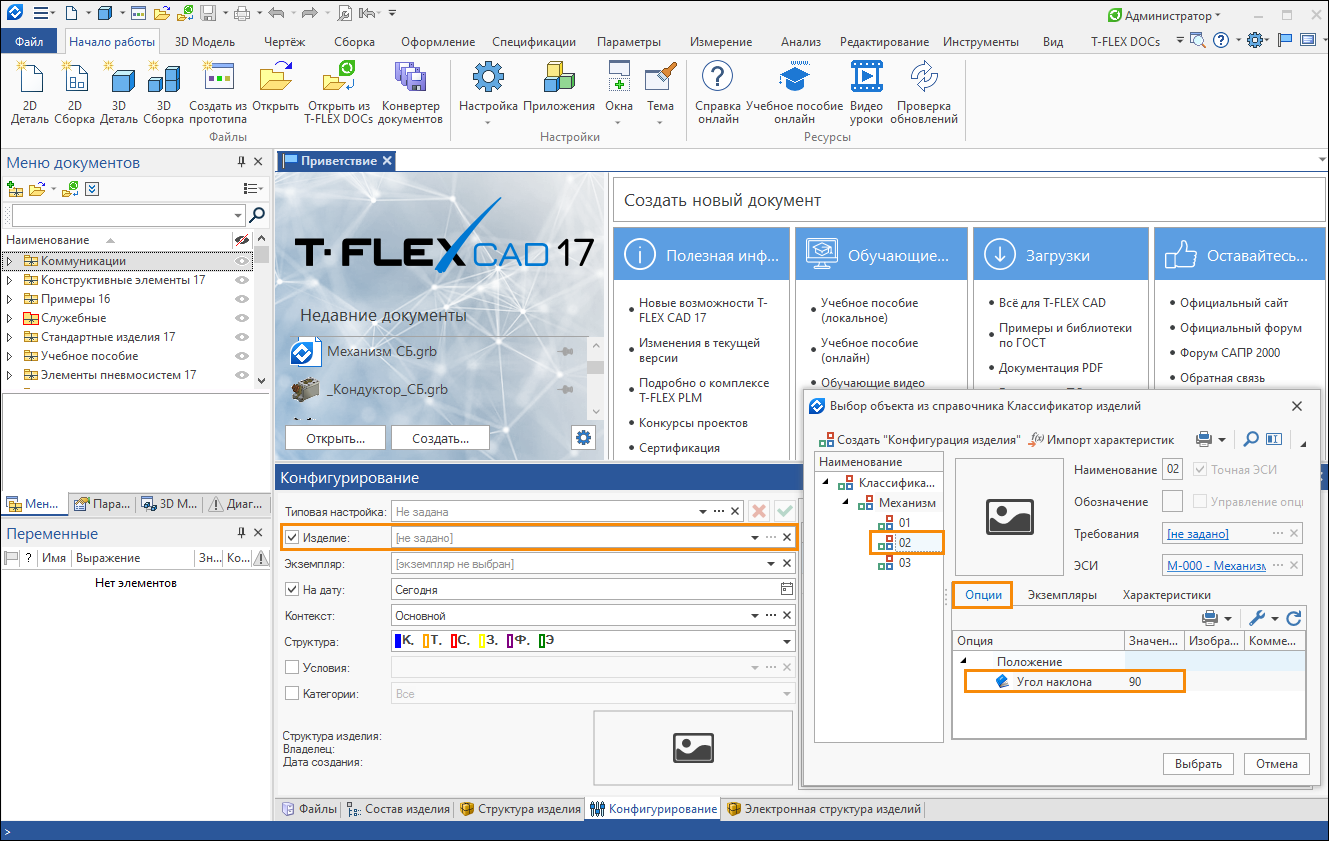Click the Открыть... button on welcome page
The width and height of the screenshot is (1329, 841).
pos(335,438)
